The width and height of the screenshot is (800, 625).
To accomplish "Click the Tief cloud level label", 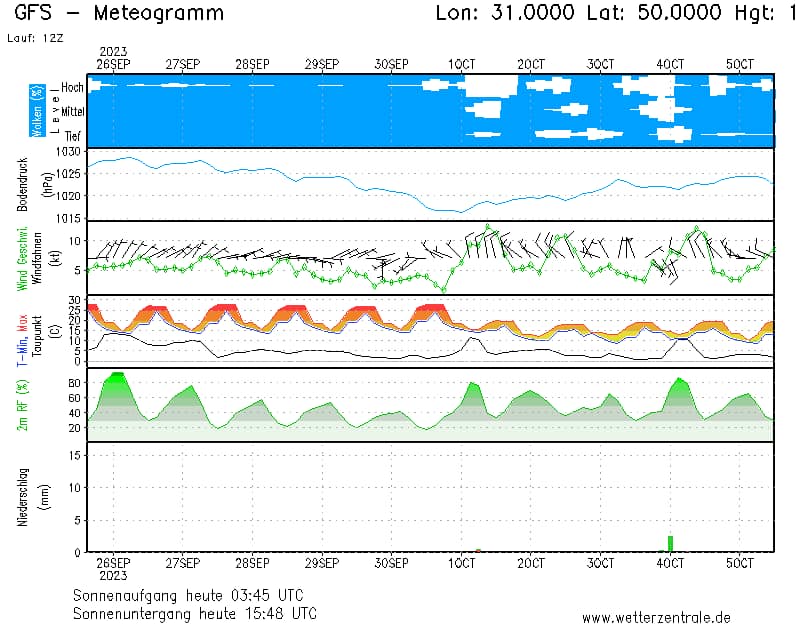I will [74, 135].
